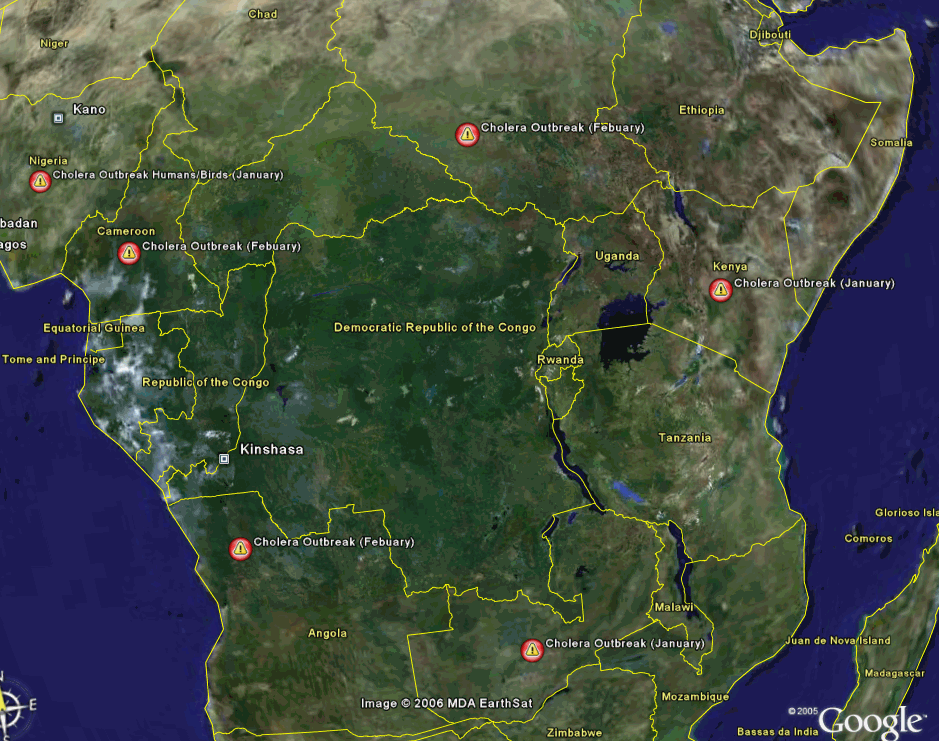Viewport: 939px width, 741px height.
Task: Click the Kinshasa city marker square
Action: coord(225,459)
